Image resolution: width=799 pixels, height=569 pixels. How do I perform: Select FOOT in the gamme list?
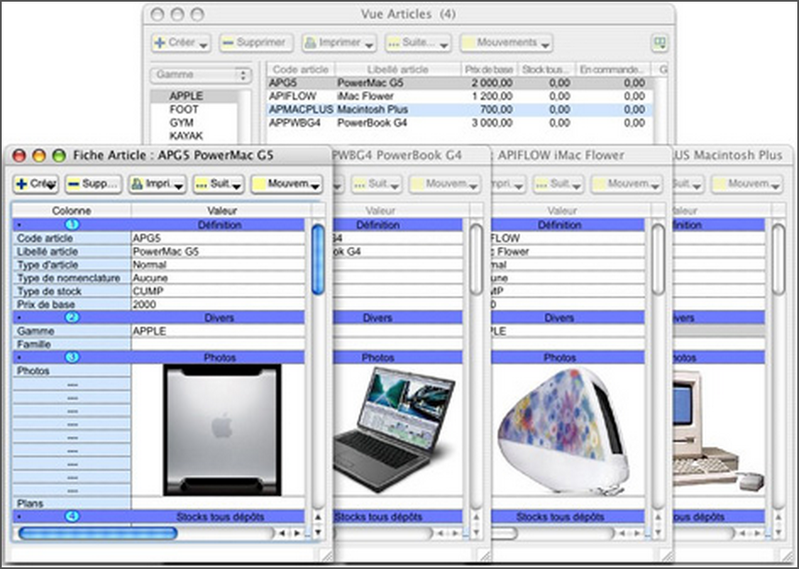tap(184, 110)
